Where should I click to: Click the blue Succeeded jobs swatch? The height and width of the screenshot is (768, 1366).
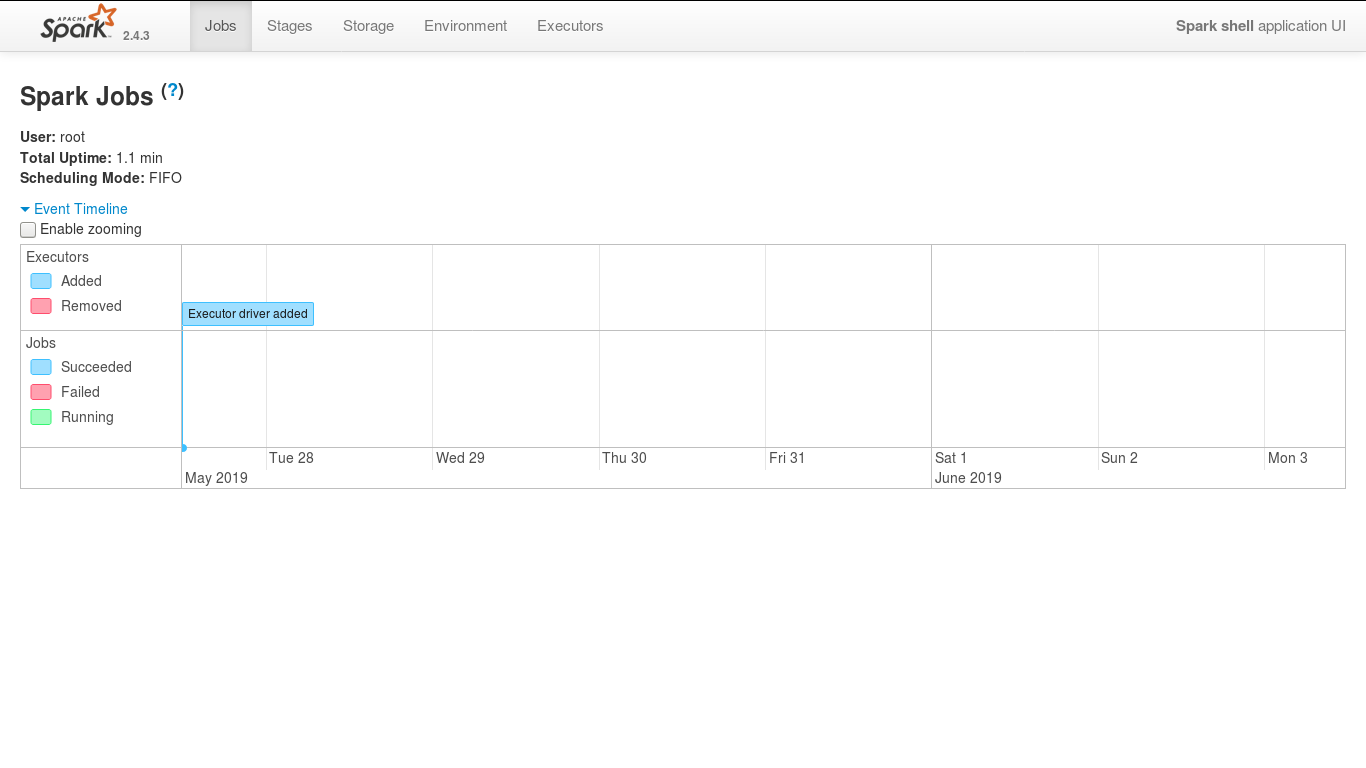[41, 367]
